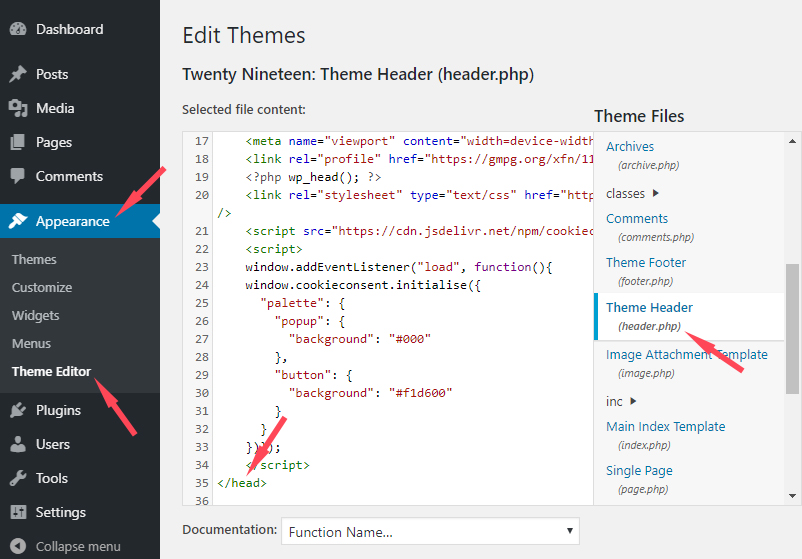Click window.cookieconsent.initialise on line 24
The width and height of the screenshot is (802, 559).
363,285
